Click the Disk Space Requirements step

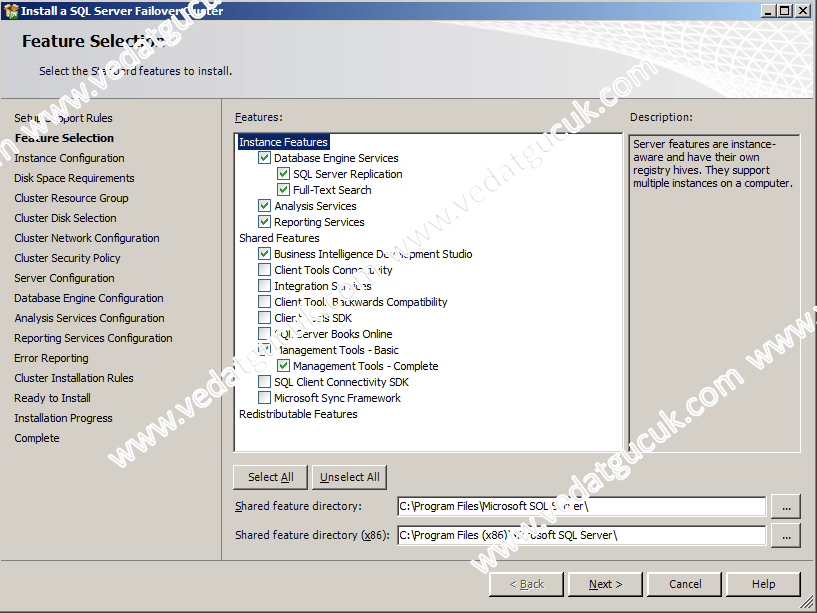(x=74, y=178)
